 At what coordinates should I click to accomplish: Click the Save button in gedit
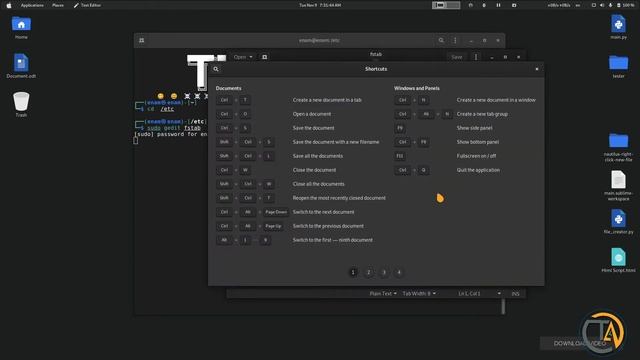tap(457, 57)
